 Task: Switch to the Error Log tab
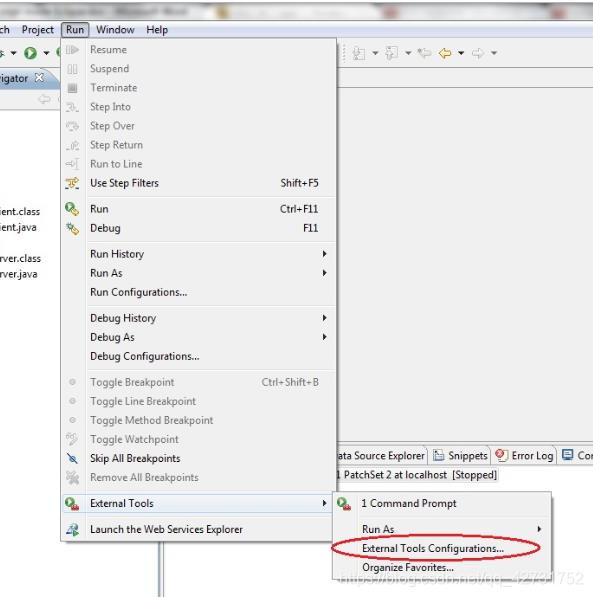coord(524,455)
